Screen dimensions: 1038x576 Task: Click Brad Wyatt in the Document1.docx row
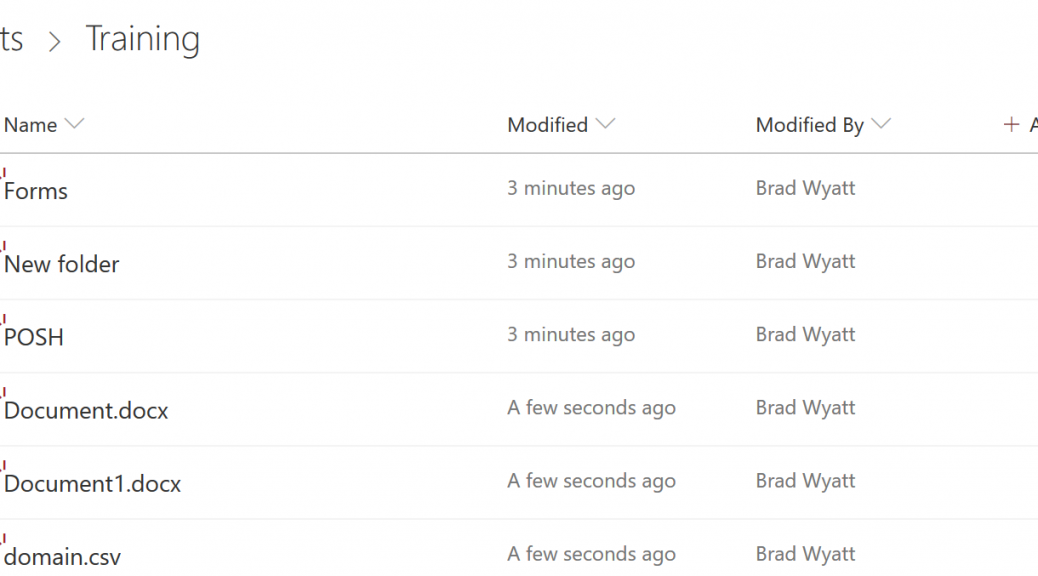click(x=805, y=481)
